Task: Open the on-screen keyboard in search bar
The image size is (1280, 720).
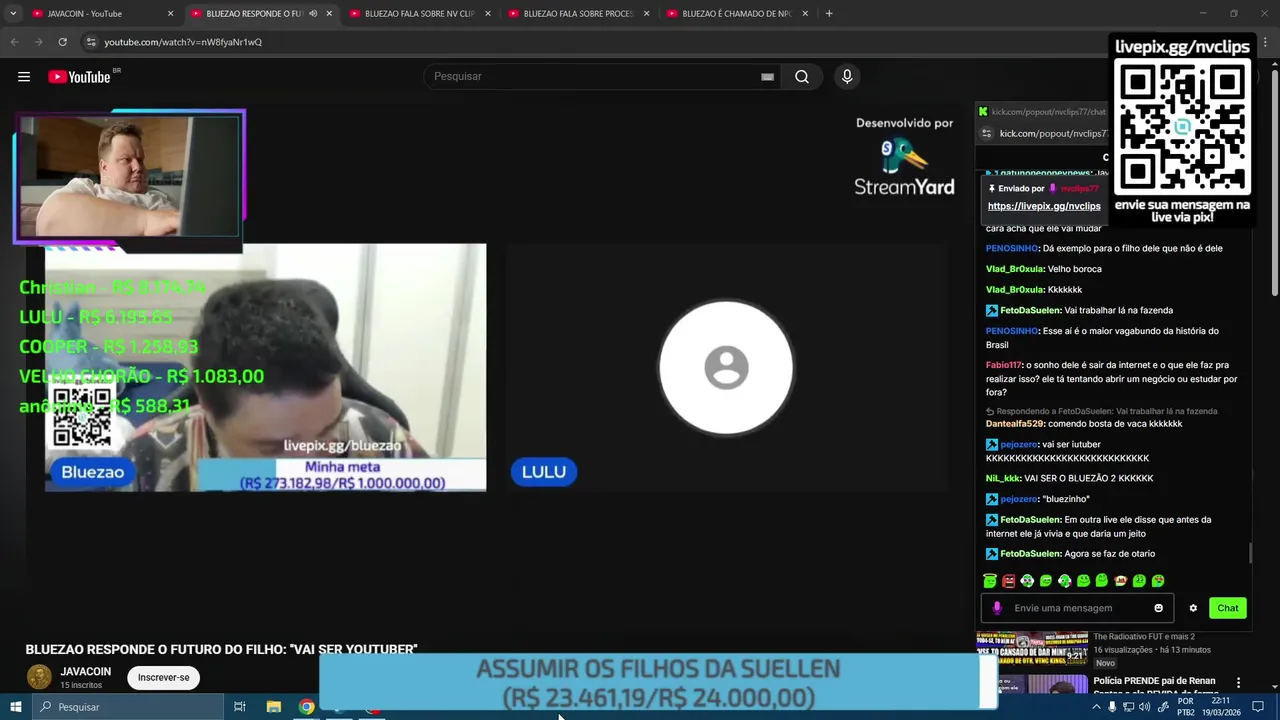Action: coord(767,77)
